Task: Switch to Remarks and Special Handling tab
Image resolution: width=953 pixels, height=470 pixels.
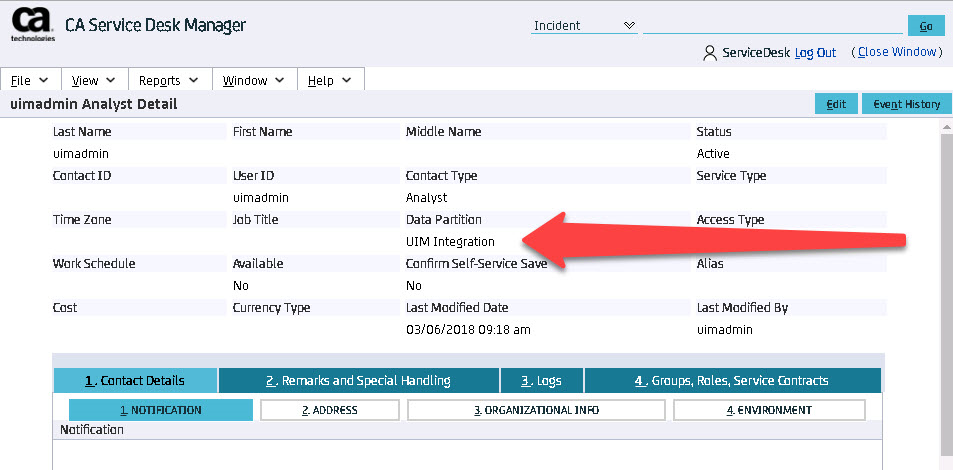Action: (358, 381)
